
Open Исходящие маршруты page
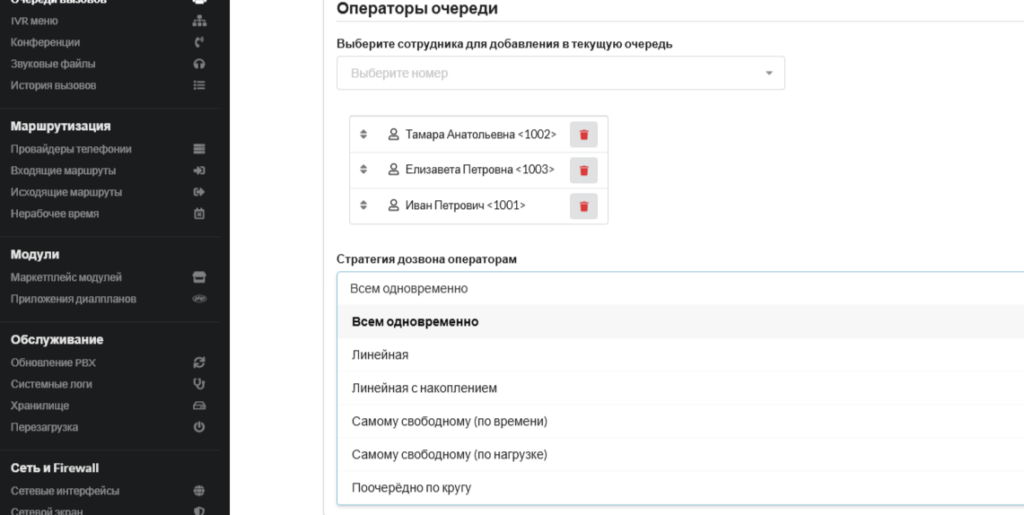pyautogui.click(x=66, y=192)
